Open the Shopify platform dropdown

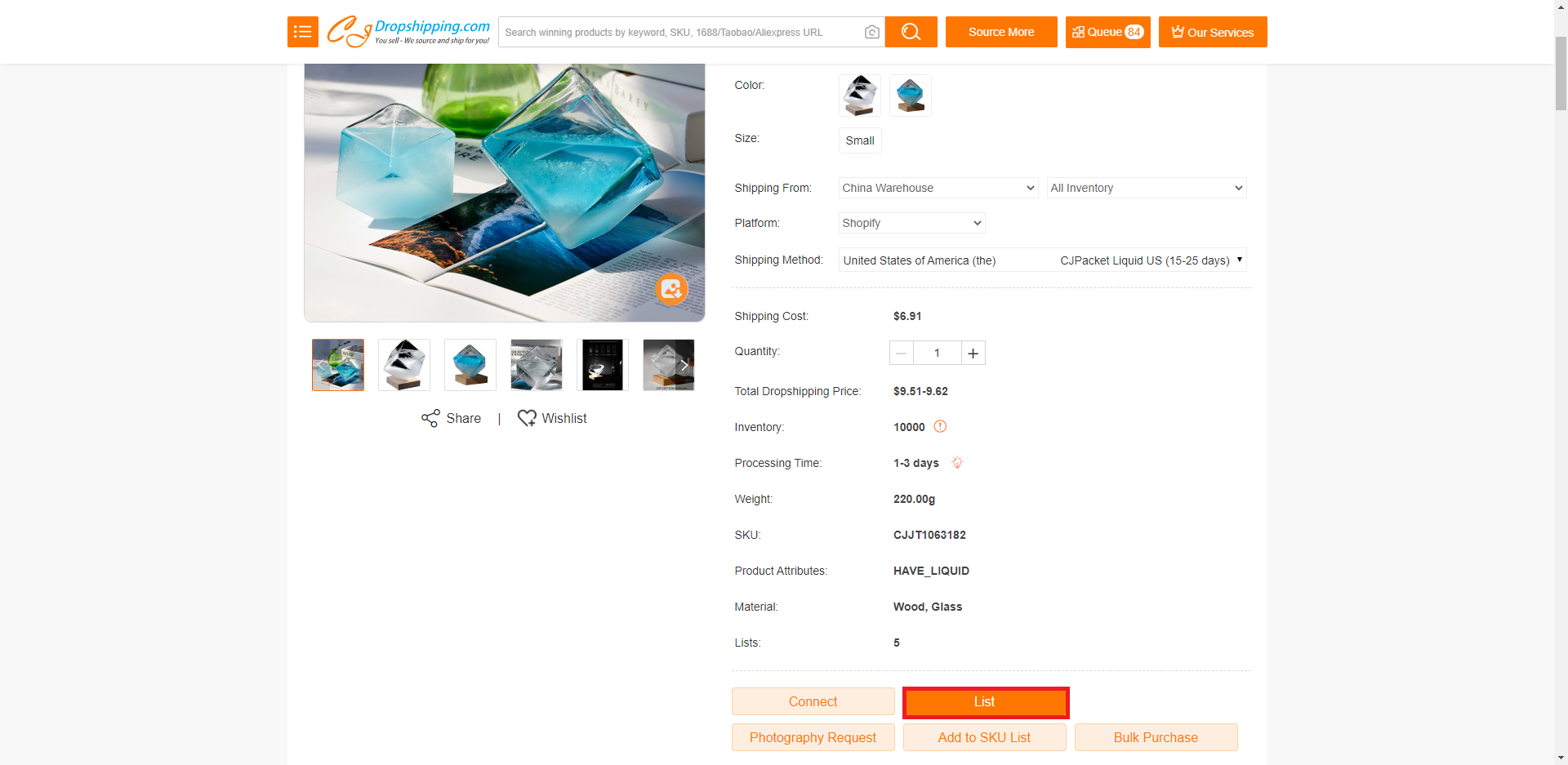[x=911, y=223]
